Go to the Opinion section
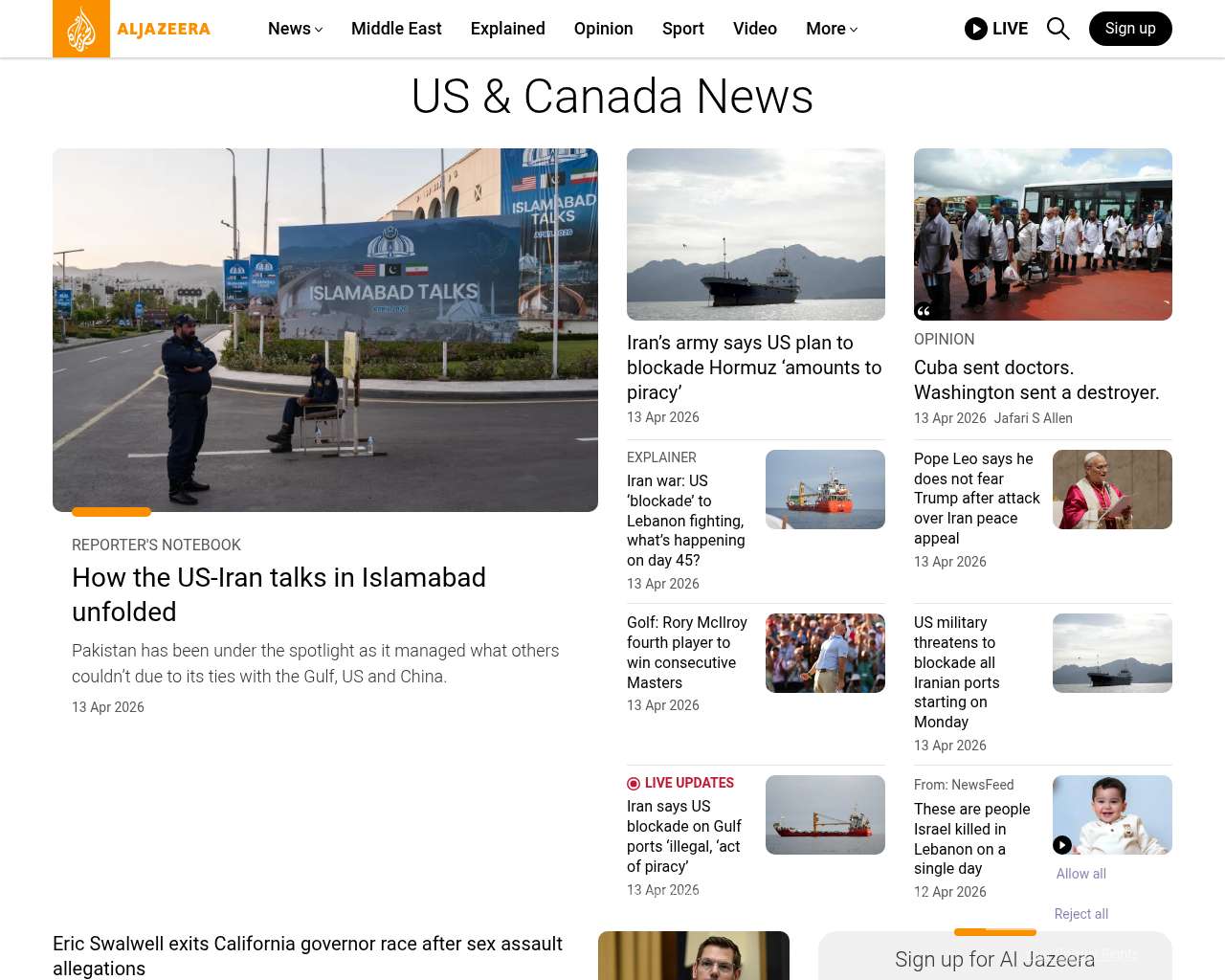The width and height of the screenshot is (1225, 980). [x=603, y=29]
